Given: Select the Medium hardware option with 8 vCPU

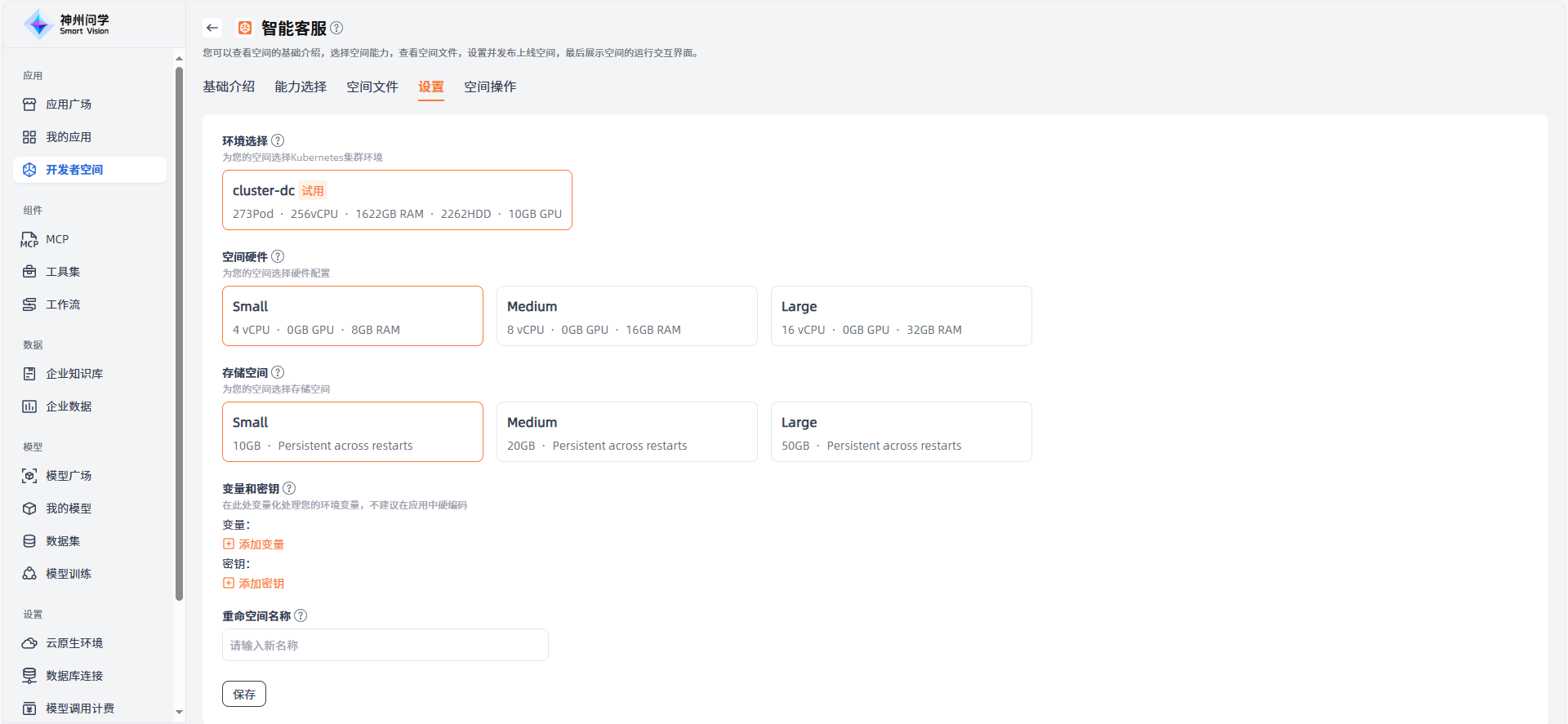Looking at the screenshot, I should (626, 316).
